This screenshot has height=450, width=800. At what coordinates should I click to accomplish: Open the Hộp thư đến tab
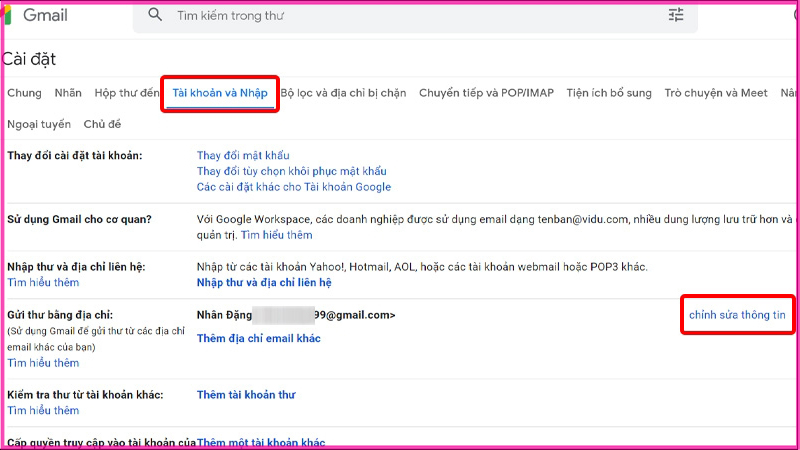(127, 93)
